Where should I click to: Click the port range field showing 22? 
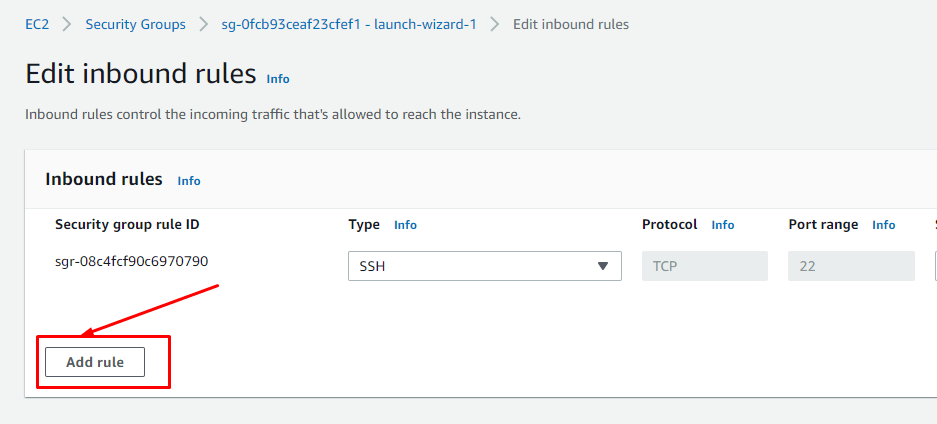click(x=851, y=266)
